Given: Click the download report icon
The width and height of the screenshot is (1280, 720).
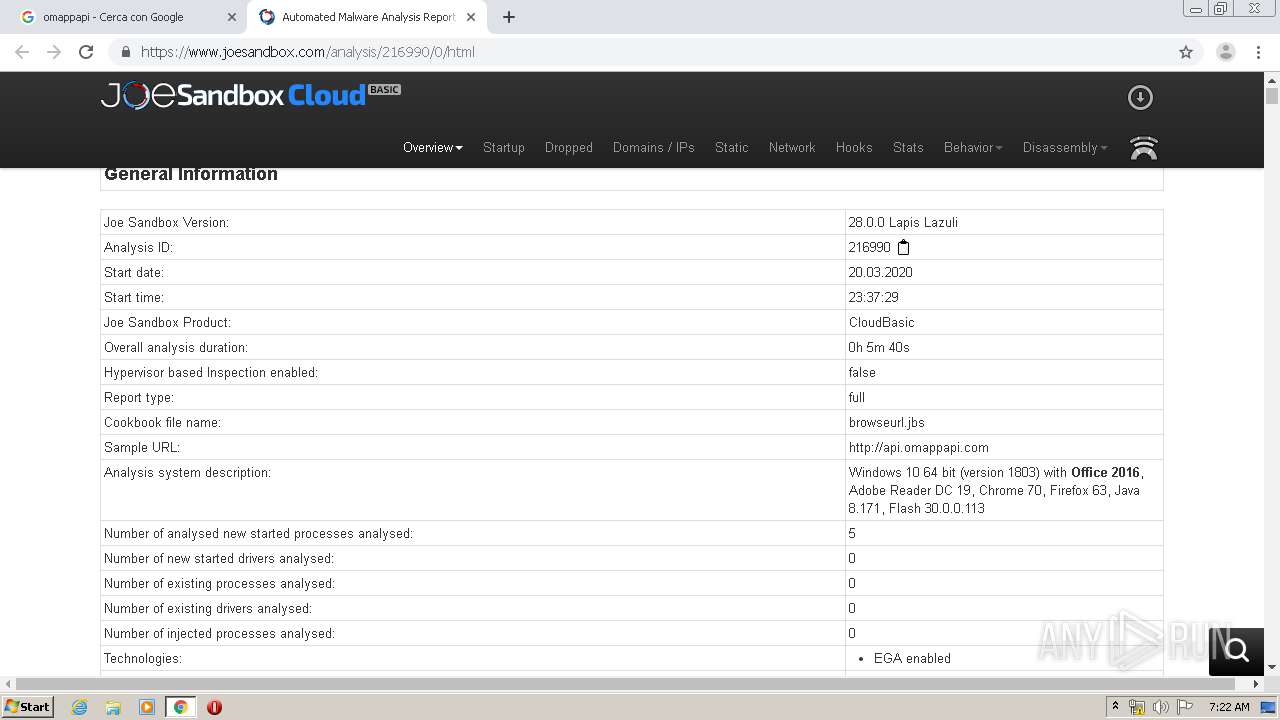Looking at the screenshot, I should click(x=1140, y=97).
